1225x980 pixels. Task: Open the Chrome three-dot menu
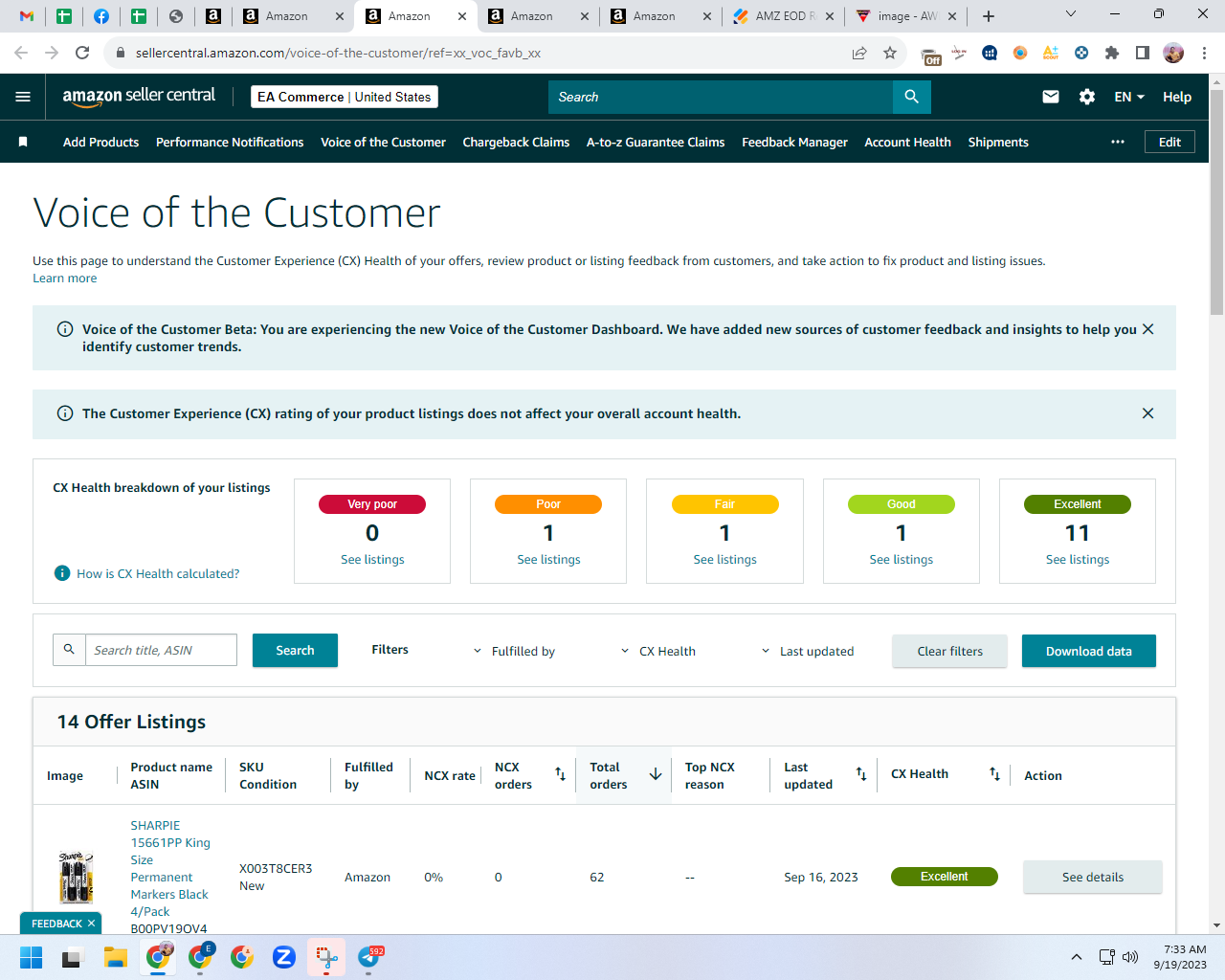tap(1205, 53)
